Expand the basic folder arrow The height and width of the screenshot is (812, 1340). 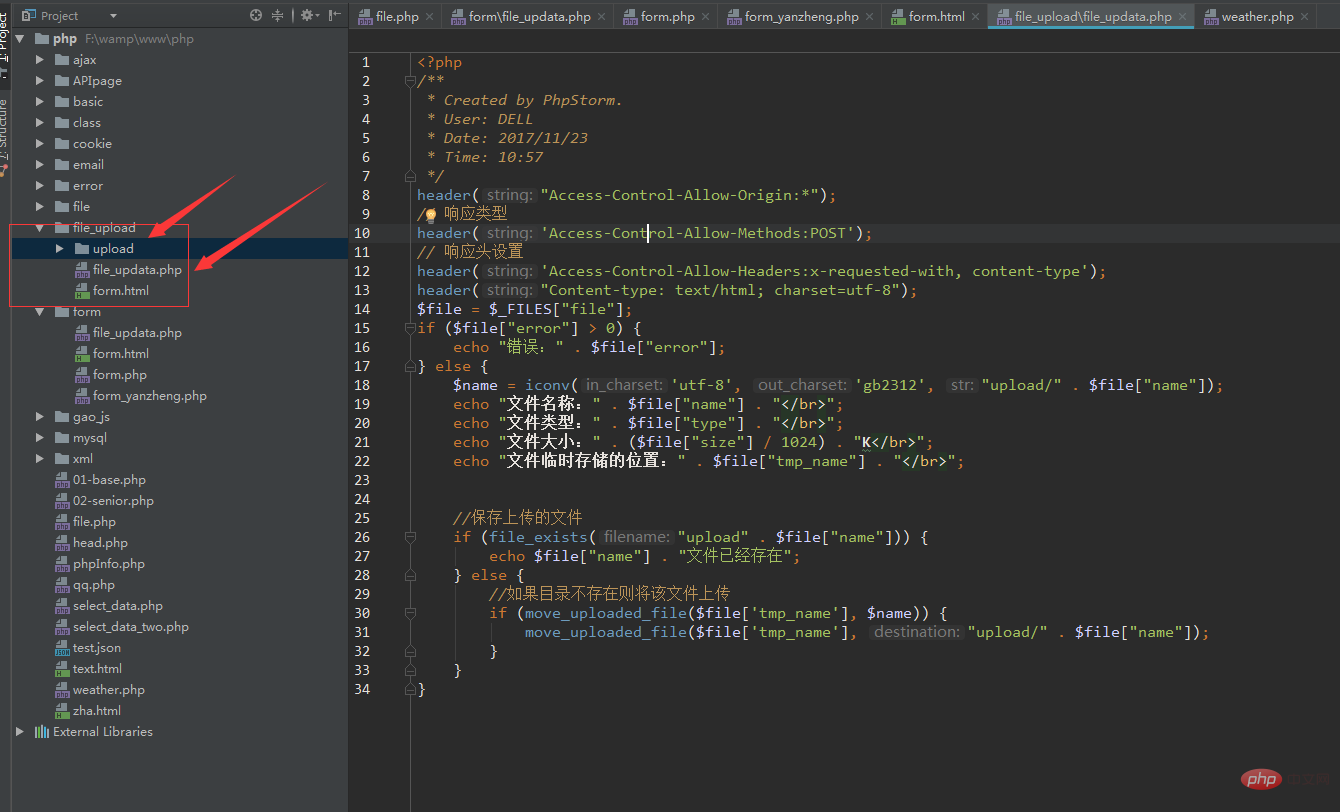(x=40, y=102)
